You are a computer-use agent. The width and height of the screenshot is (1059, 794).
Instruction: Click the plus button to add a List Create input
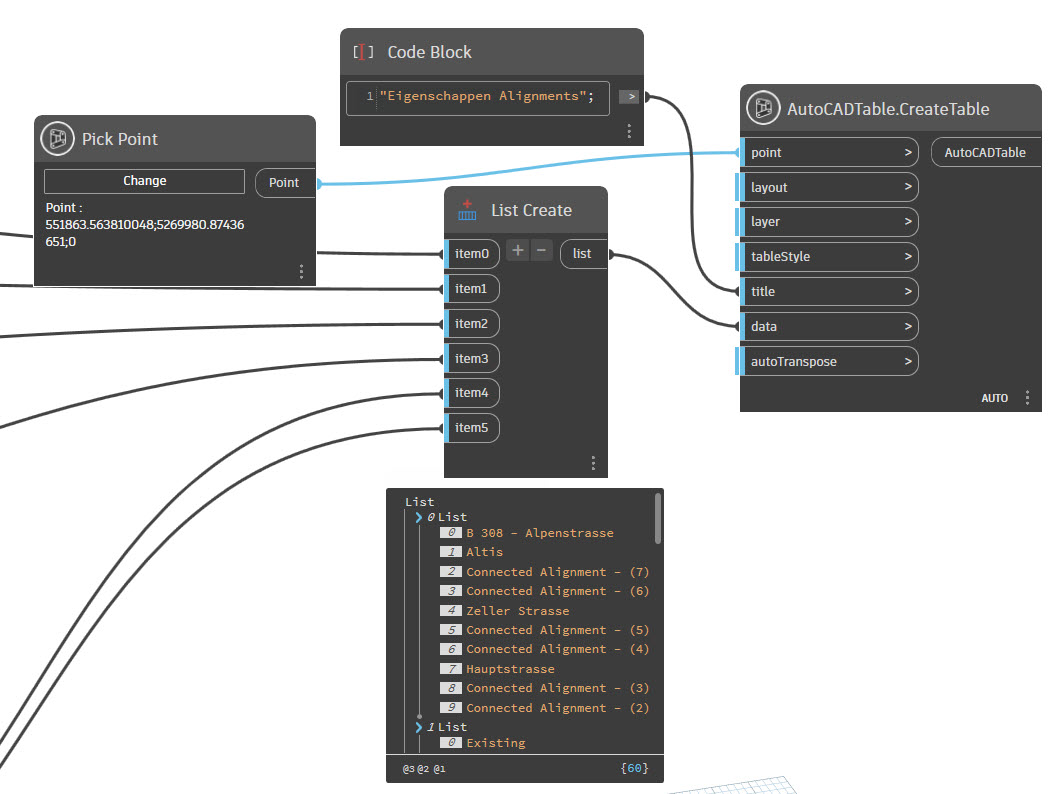pyautogui.click(x=519, y=251)
